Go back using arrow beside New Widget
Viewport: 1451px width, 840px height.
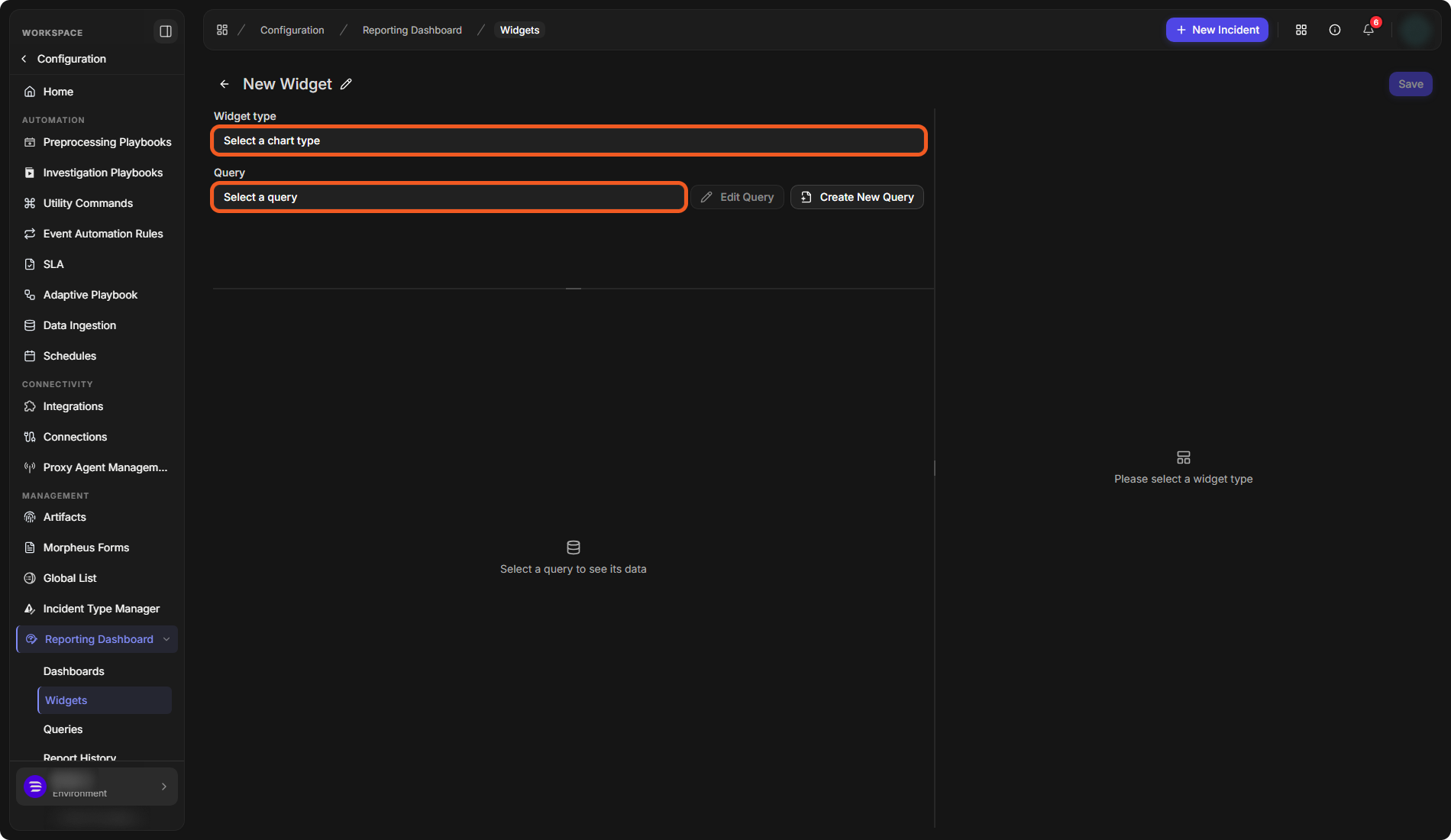tap(225, 84)
